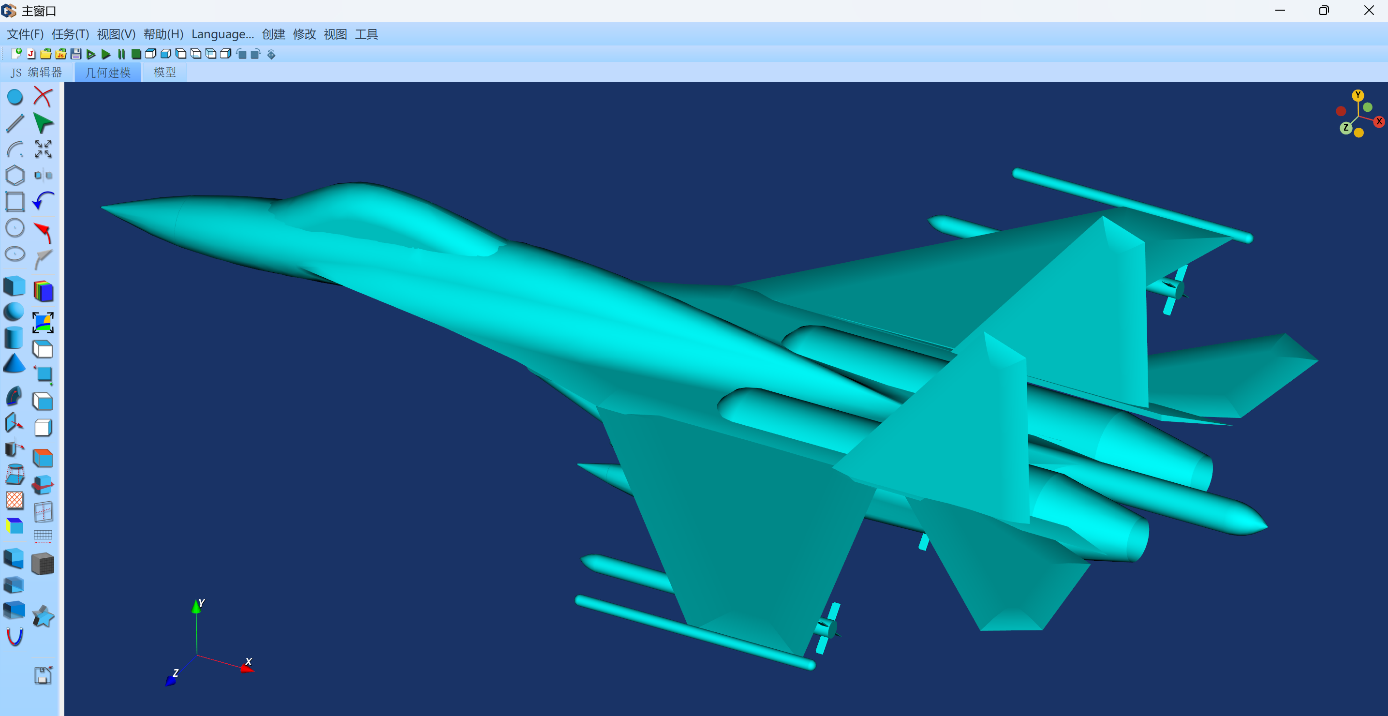Open the 文件(F) menu
This screenshot has height=716, width=1388.
25,34
